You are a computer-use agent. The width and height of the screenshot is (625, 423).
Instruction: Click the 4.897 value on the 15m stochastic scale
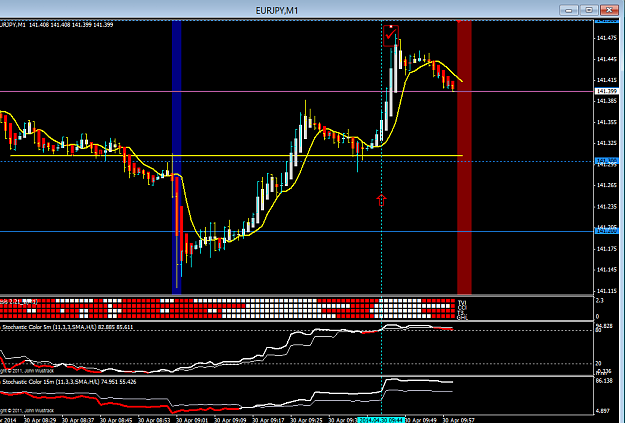[x=603, y=411]
